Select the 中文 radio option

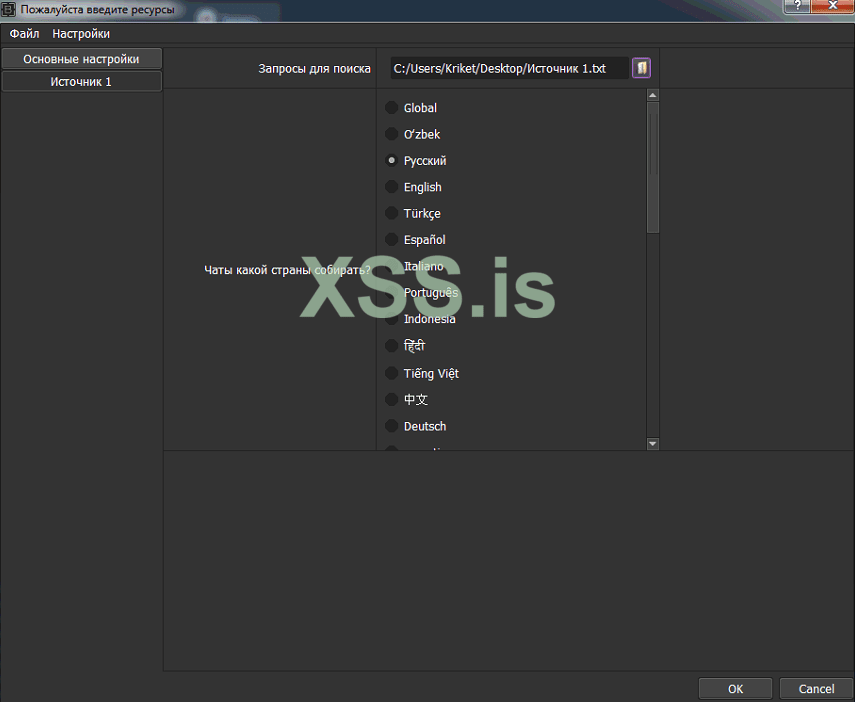tap(392, 399)
